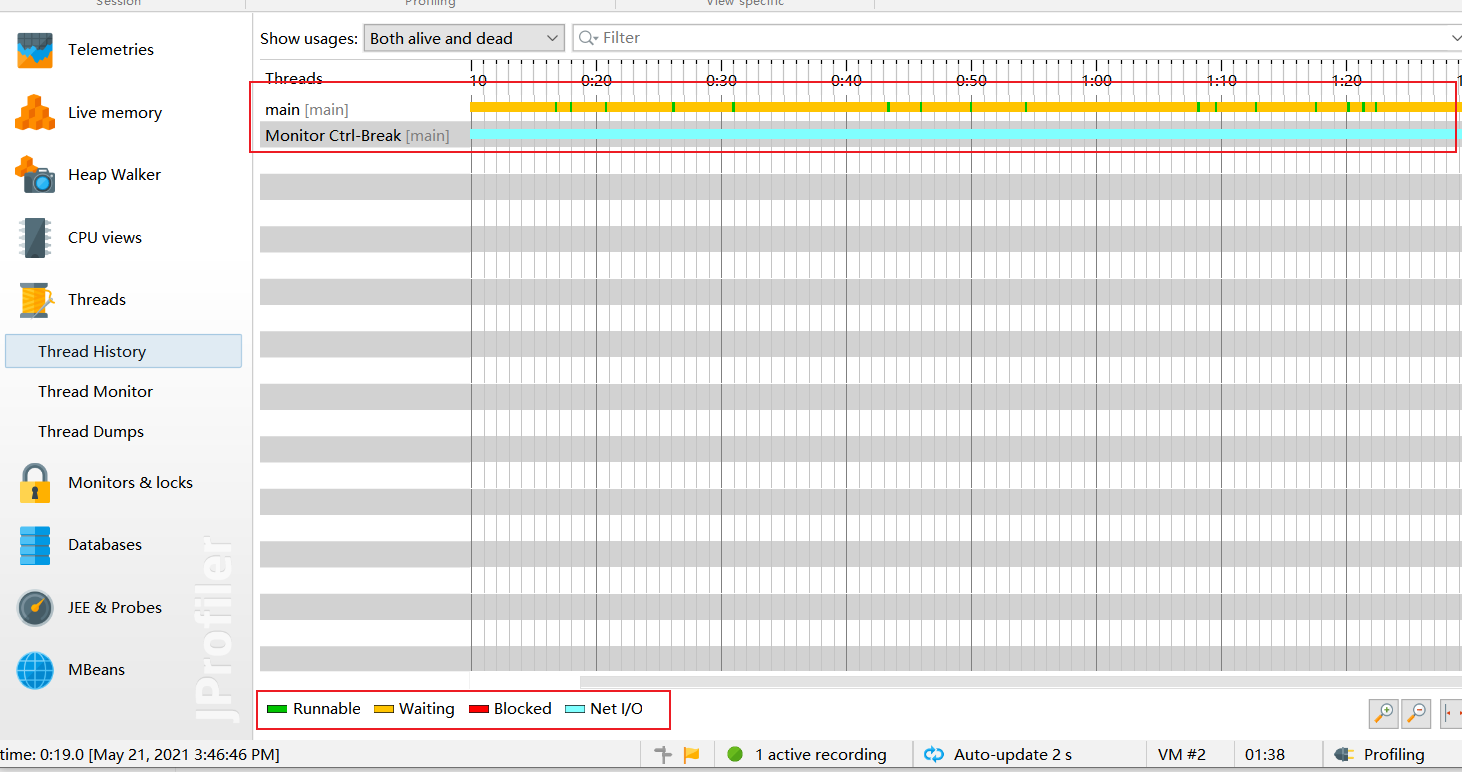Open the Telemetries section icon
This screenshot has width=1462, height=772.
(35, 50)
